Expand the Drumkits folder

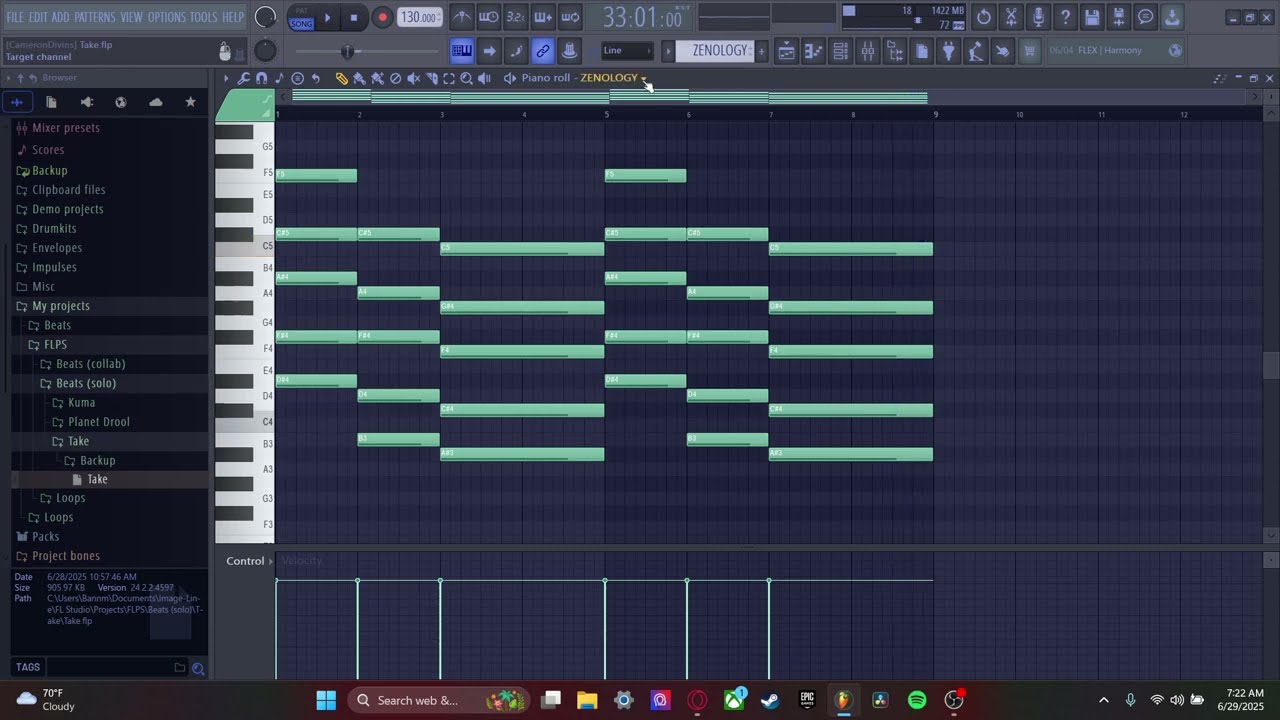[46, 229]
